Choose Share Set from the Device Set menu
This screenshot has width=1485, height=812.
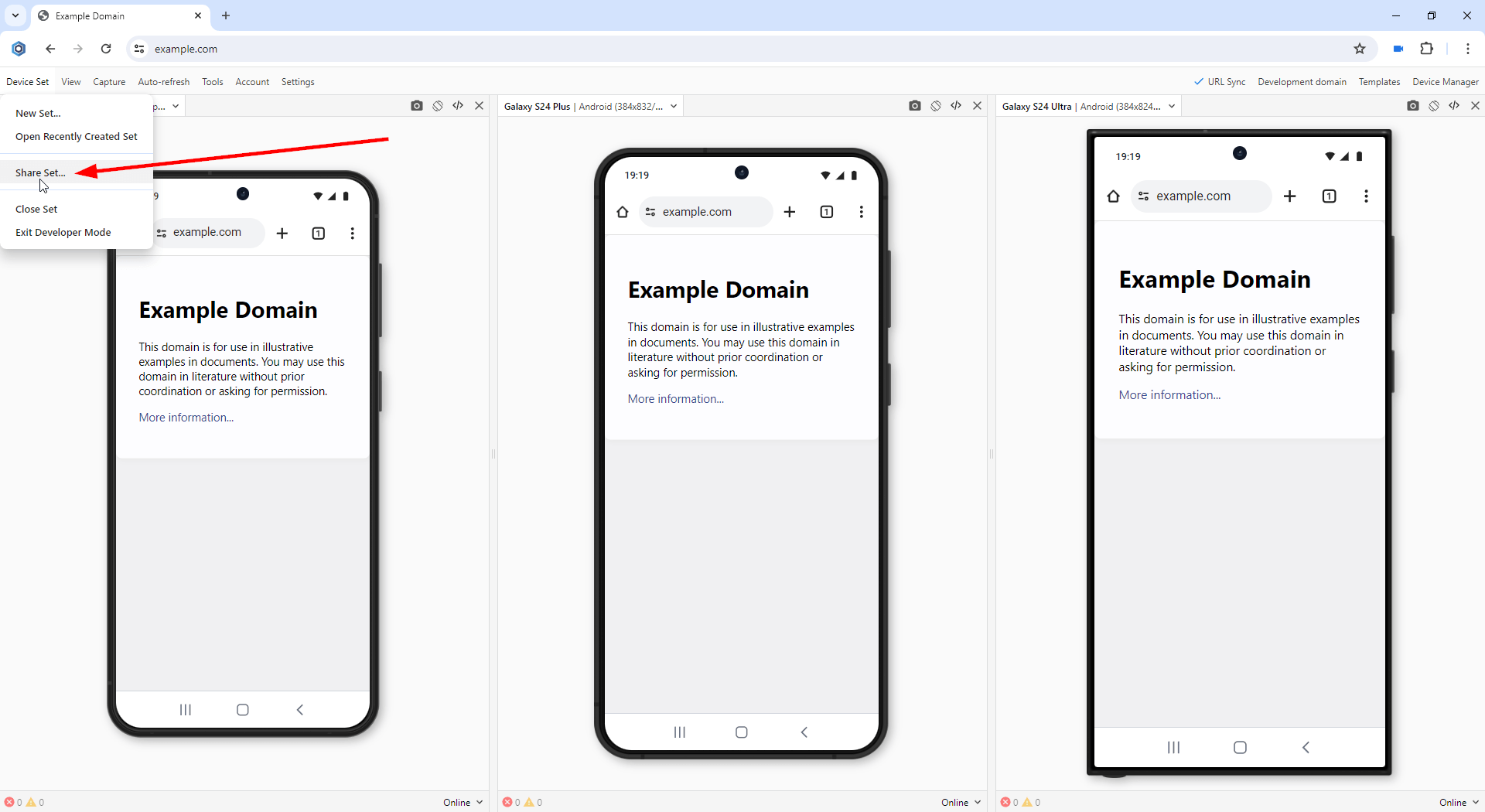click(40, 172)
